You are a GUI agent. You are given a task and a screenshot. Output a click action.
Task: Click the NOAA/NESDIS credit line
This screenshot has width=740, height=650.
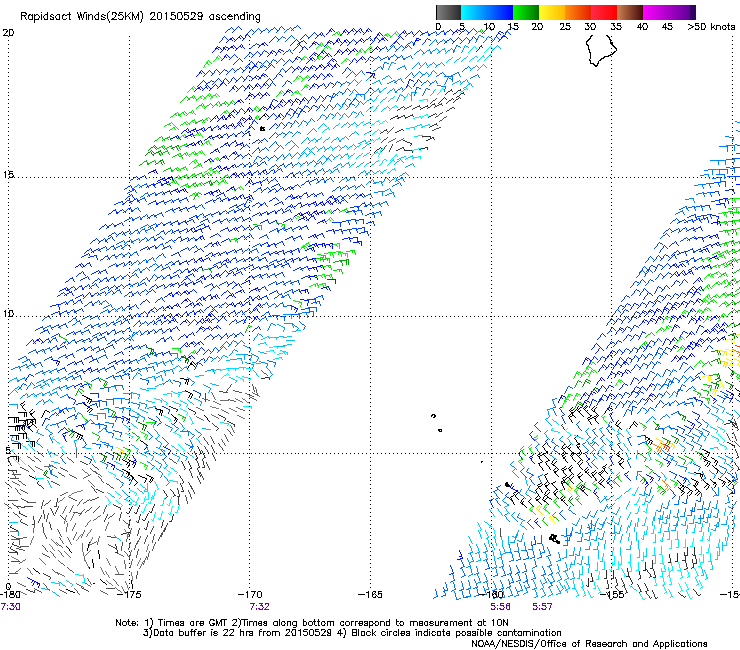point(589,644)
